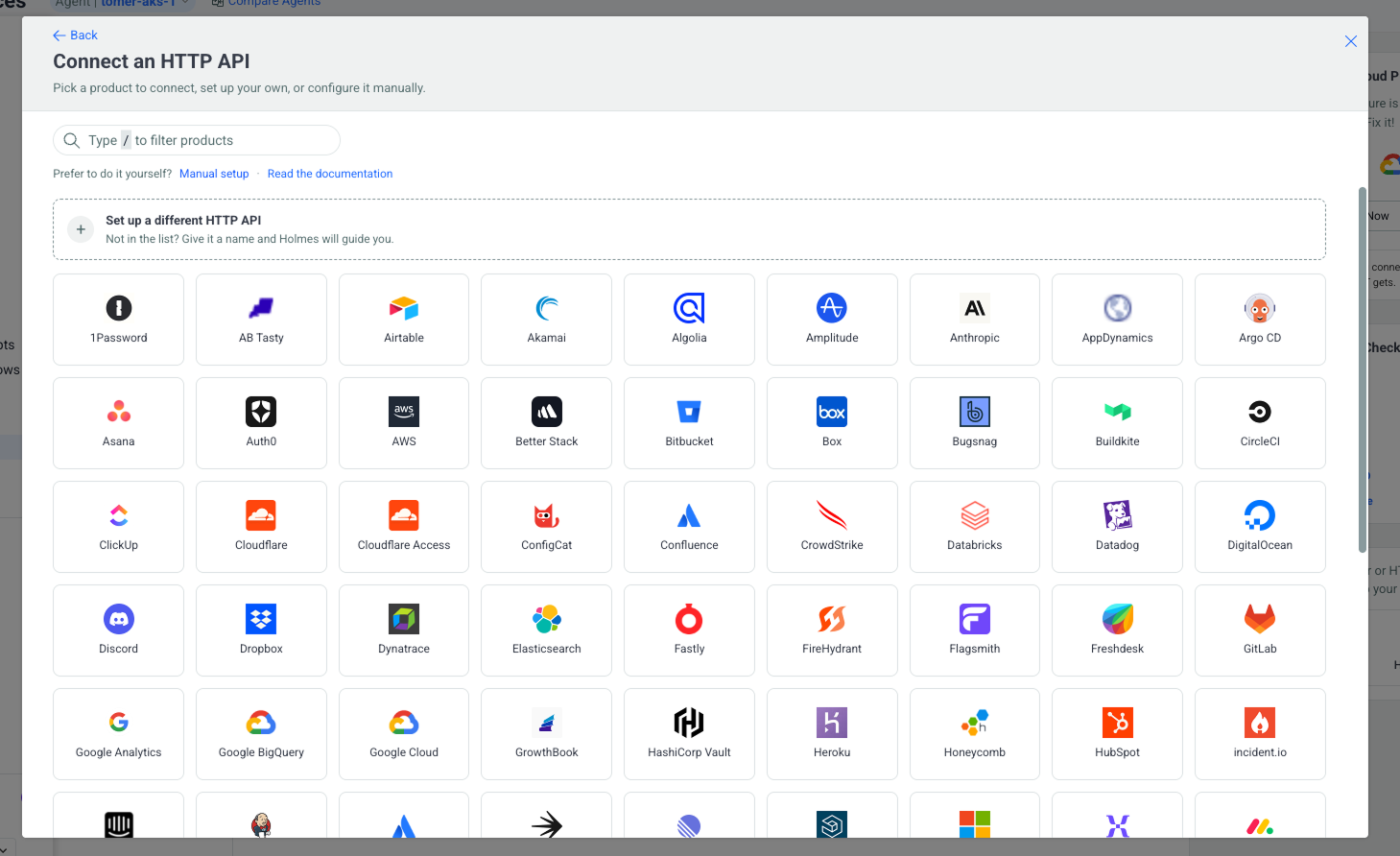Click Set up a different HTTP API

click(x=689, y=229)
